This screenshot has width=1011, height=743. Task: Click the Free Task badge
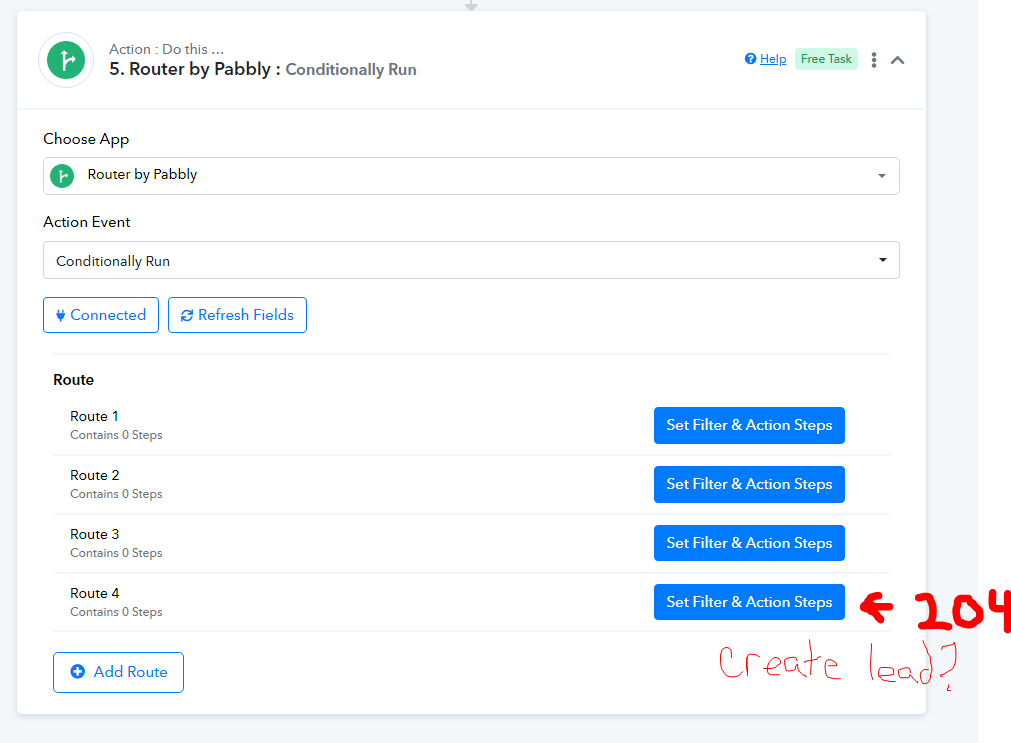(826, 59)
